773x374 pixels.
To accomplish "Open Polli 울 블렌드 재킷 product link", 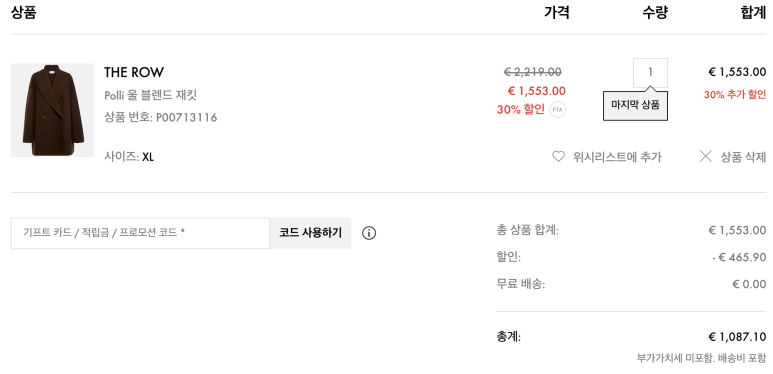I will (150, 95).
